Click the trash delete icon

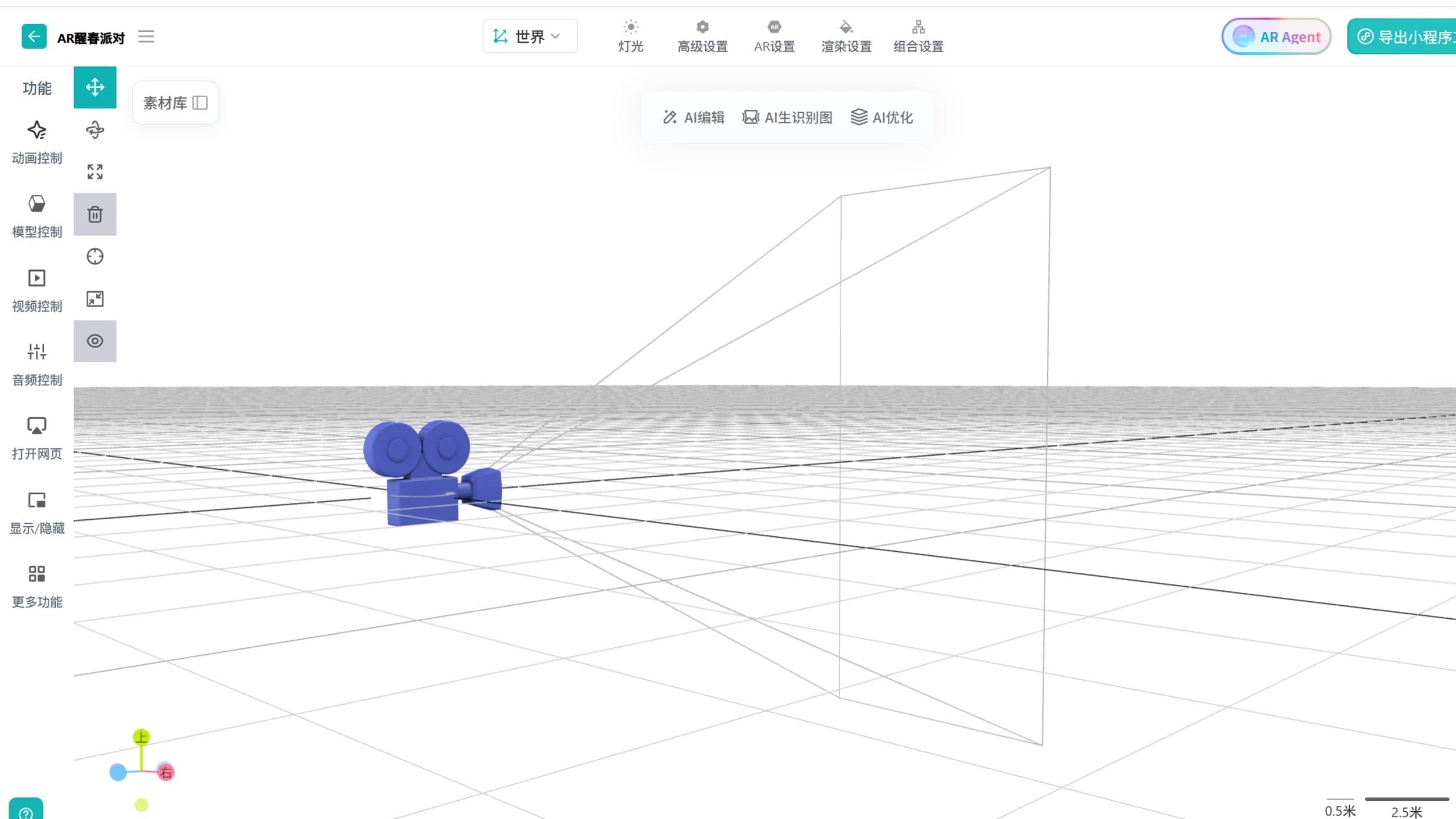pyautogui.click(x=95, y=214)
